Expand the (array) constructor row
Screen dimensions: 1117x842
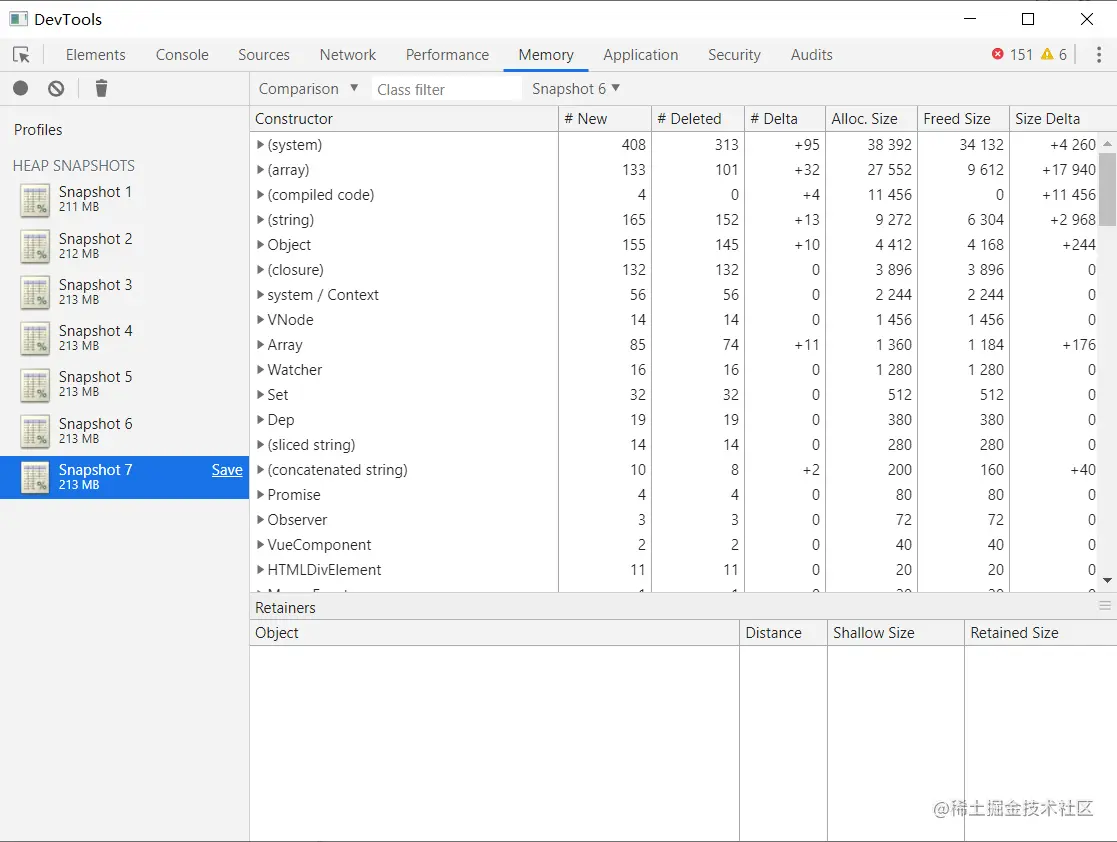pyautogui.click(x=260, y=170)
